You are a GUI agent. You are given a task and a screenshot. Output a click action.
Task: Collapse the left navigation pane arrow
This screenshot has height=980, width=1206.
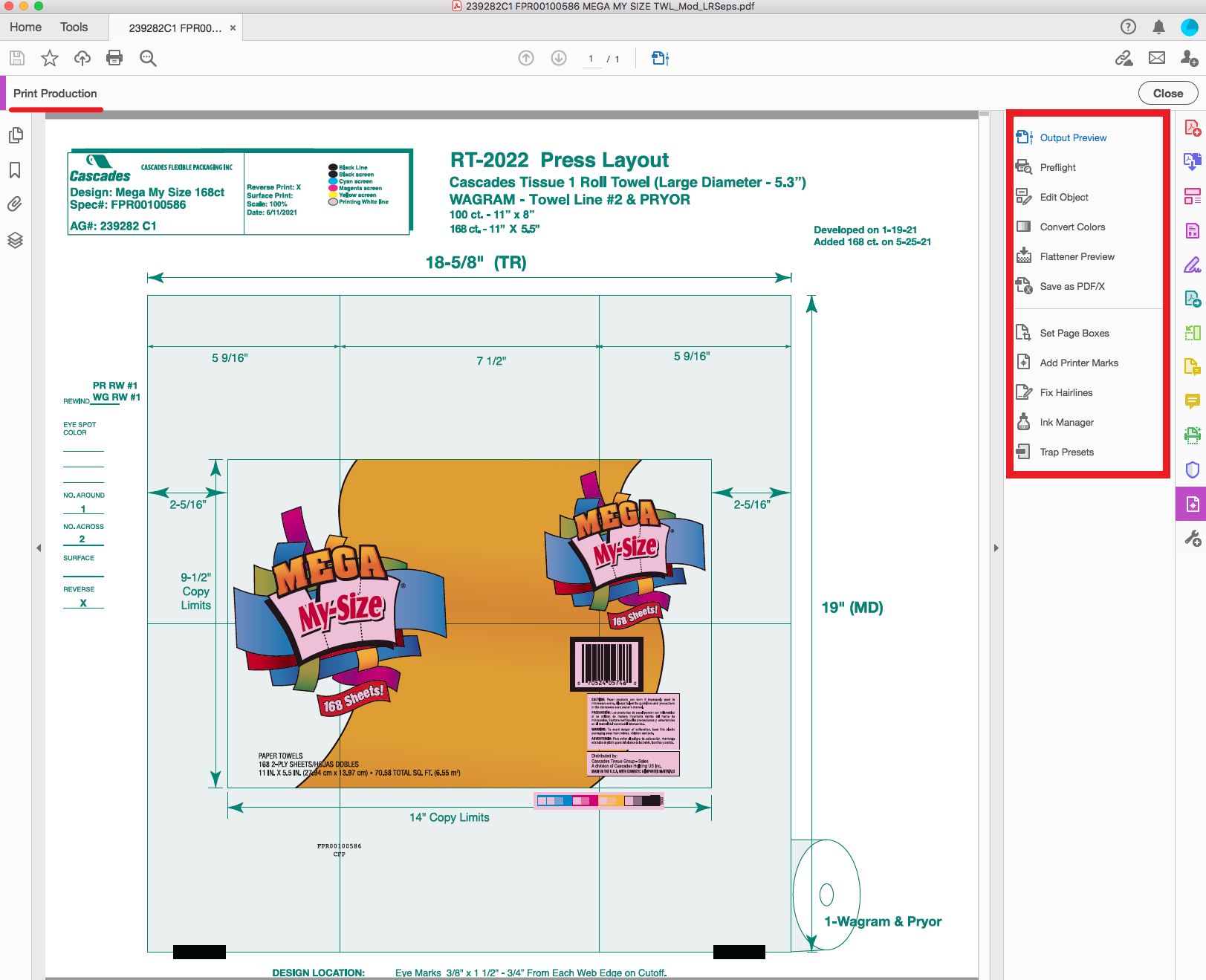pos(39,548)
